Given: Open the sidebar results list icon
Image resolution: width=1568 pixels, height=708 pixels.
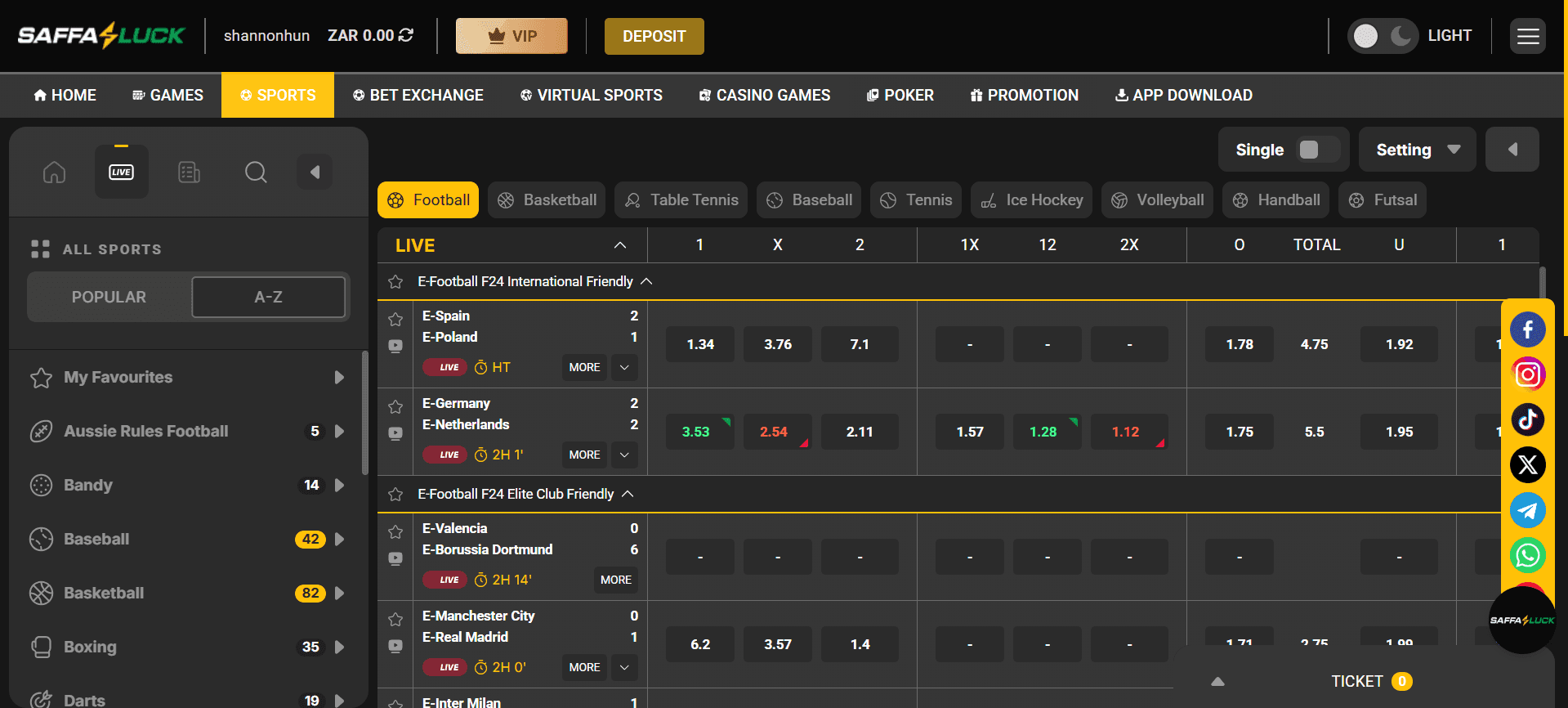Looking at the screenshot, I should (189, 173).
